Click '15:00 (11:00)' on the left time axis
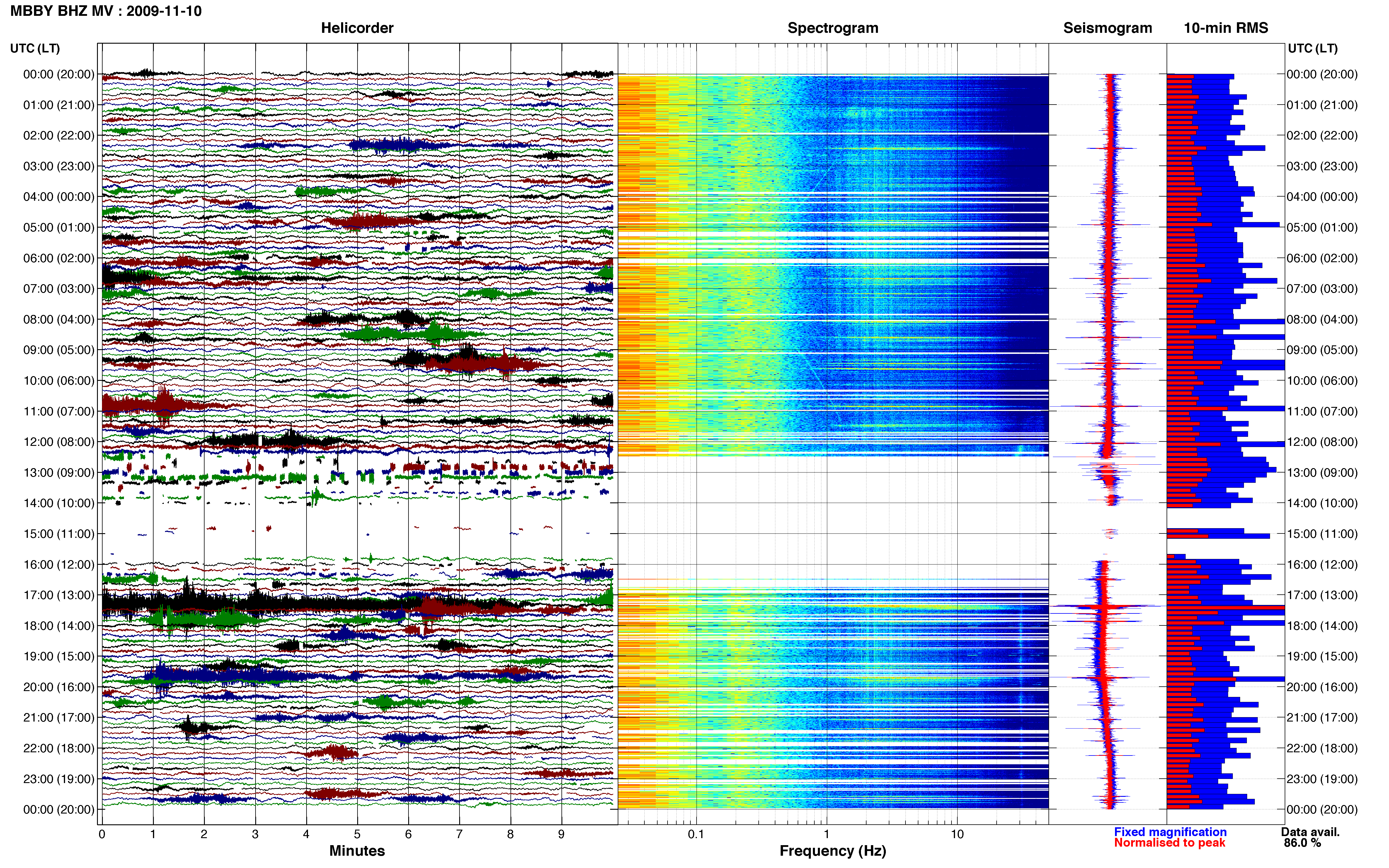Screen dimensions: 1389x868 pyautogui.click(x=59, y=534)
